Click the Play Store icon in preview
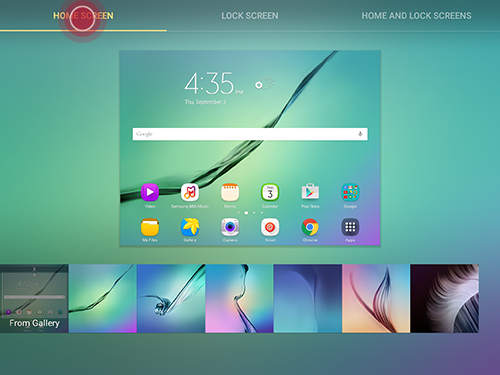The height and width of the screenshot is (375, 500). tap(310, 192)
